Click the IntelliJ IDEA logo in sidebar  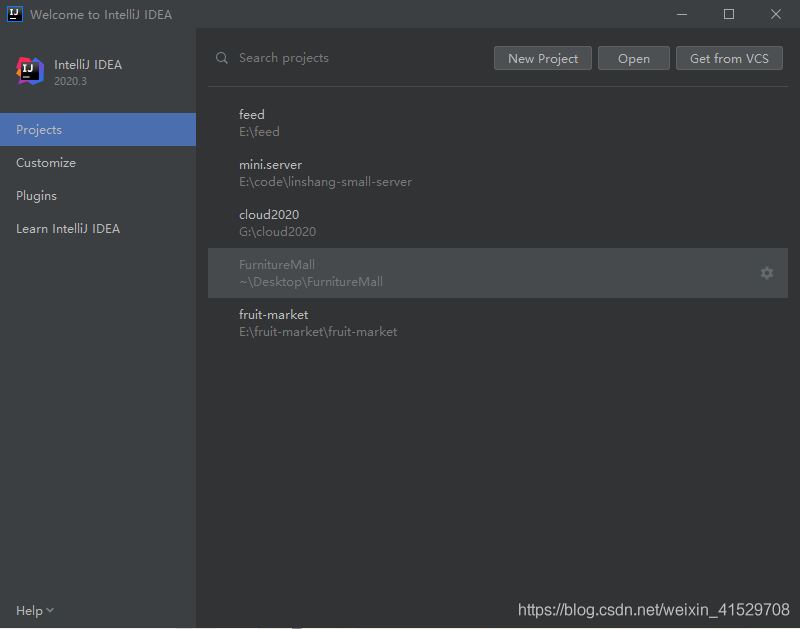pyautogui.click(x=30, y=71)
